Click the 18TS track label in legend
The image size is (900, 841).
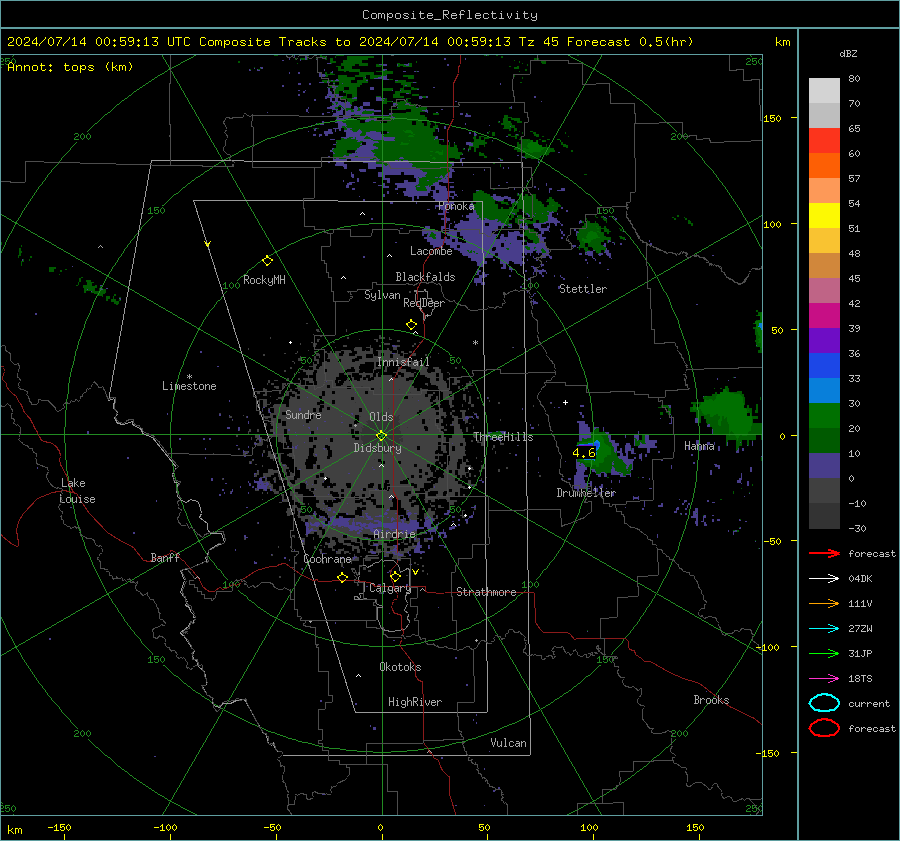(860, 679)
